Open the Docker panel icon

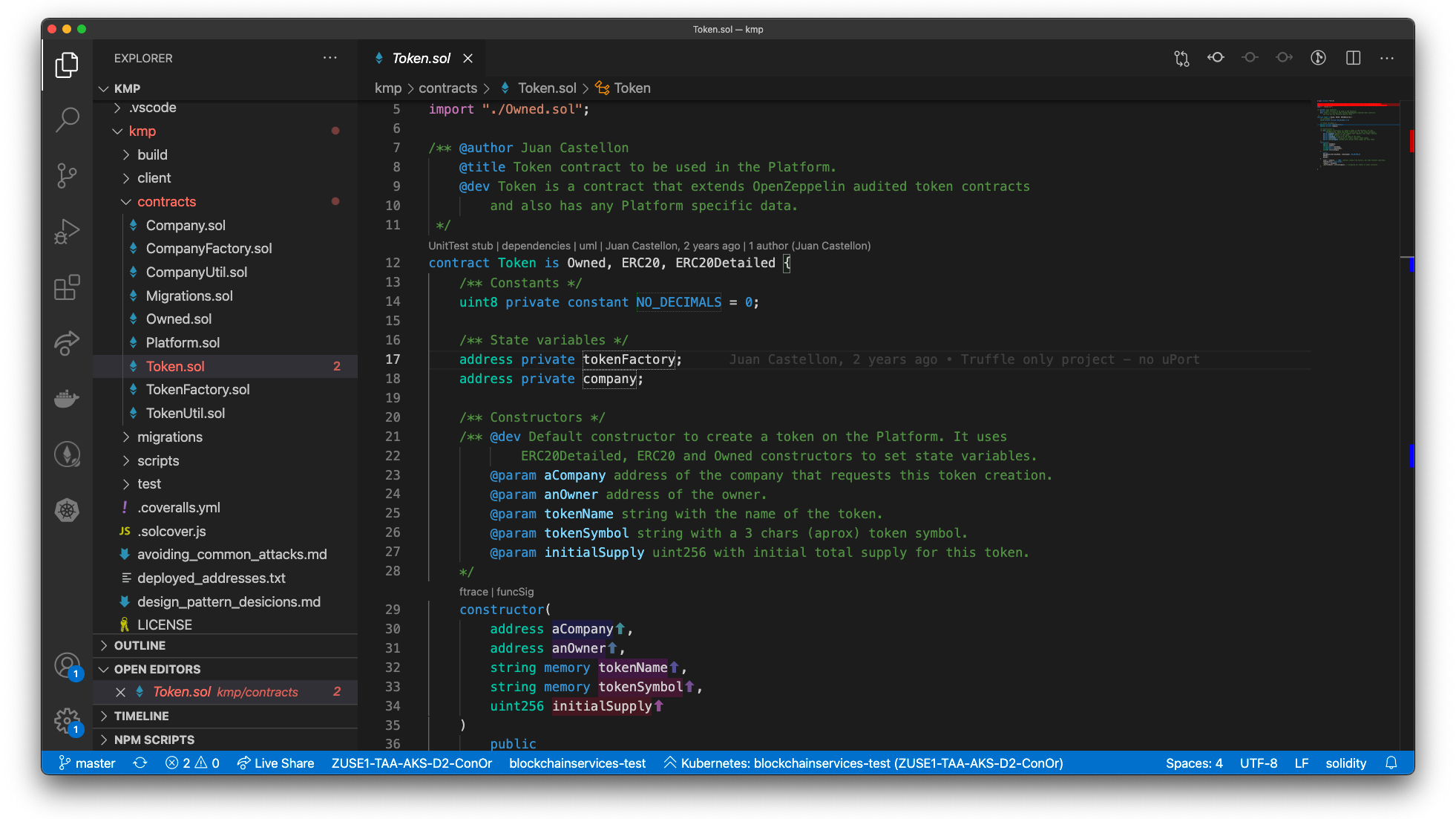point(67,399)
